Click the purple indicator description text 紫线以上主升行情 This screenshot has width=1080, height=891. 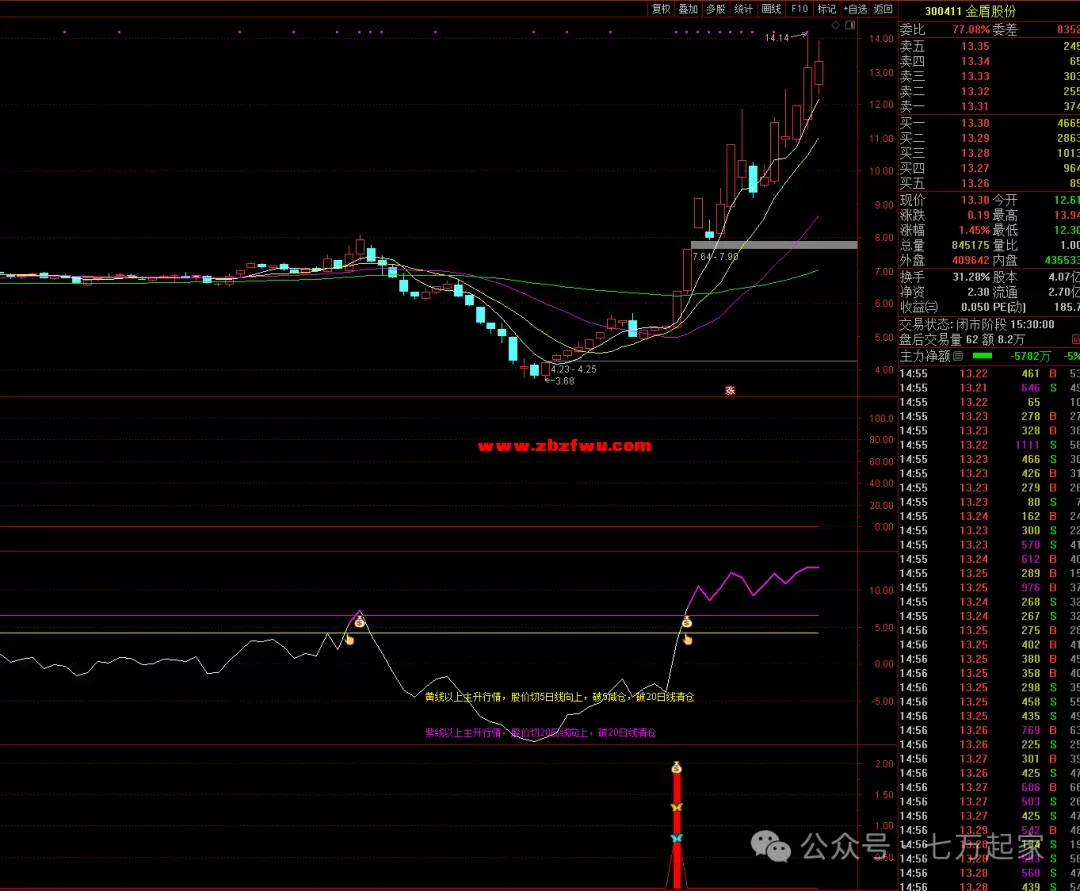tap(541, 733)
